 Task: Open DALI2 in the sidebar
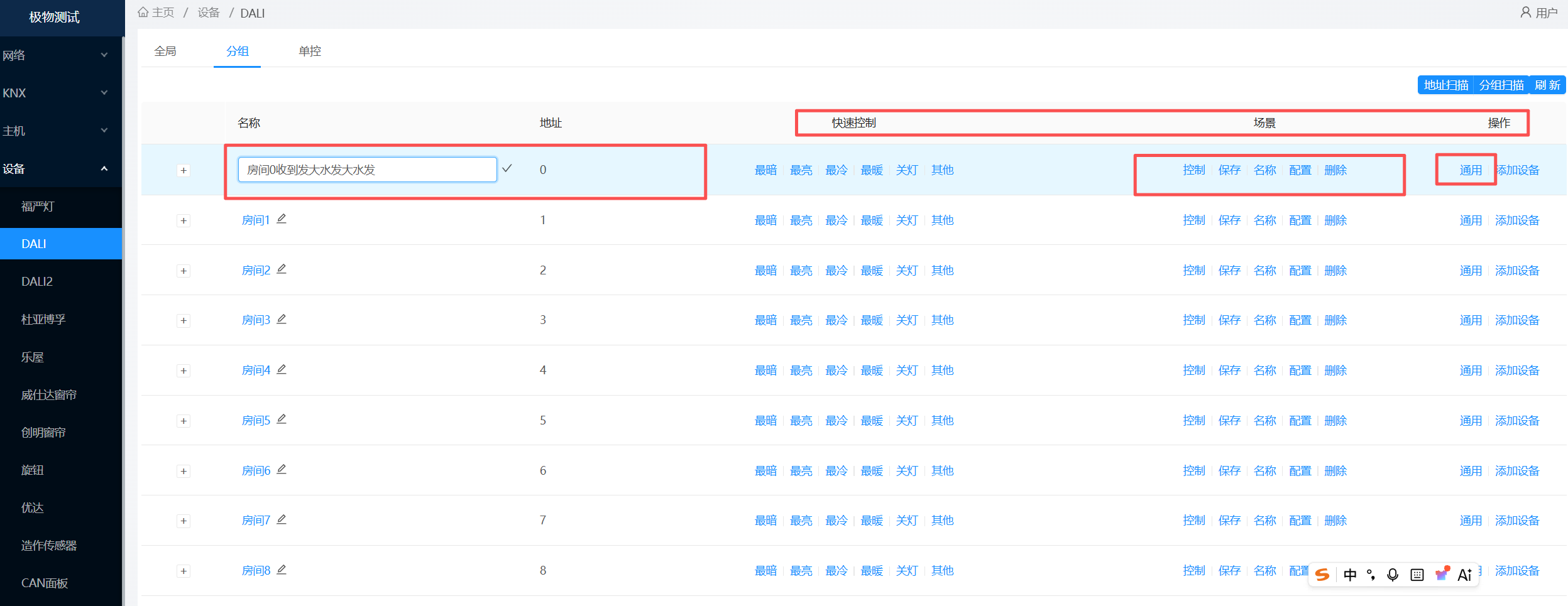(61, 281)
